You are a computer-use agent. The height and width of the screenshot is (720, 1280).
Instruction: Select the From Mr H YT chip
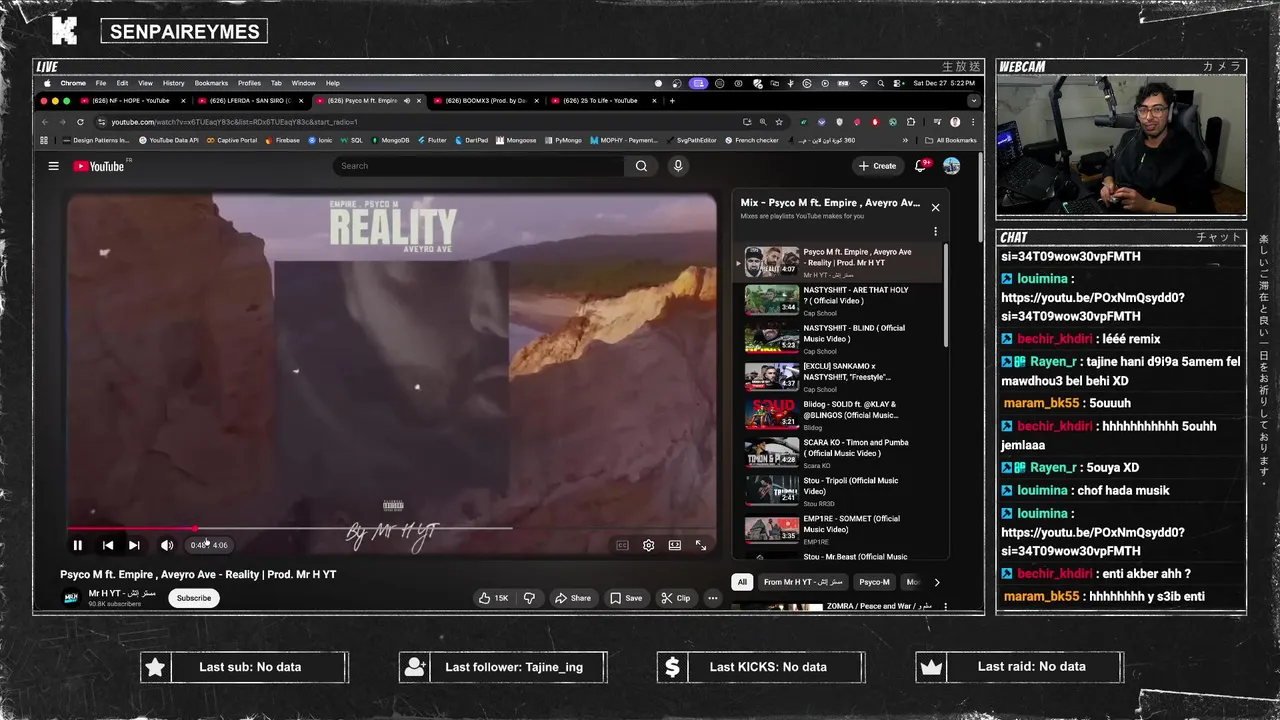(803, 582)
